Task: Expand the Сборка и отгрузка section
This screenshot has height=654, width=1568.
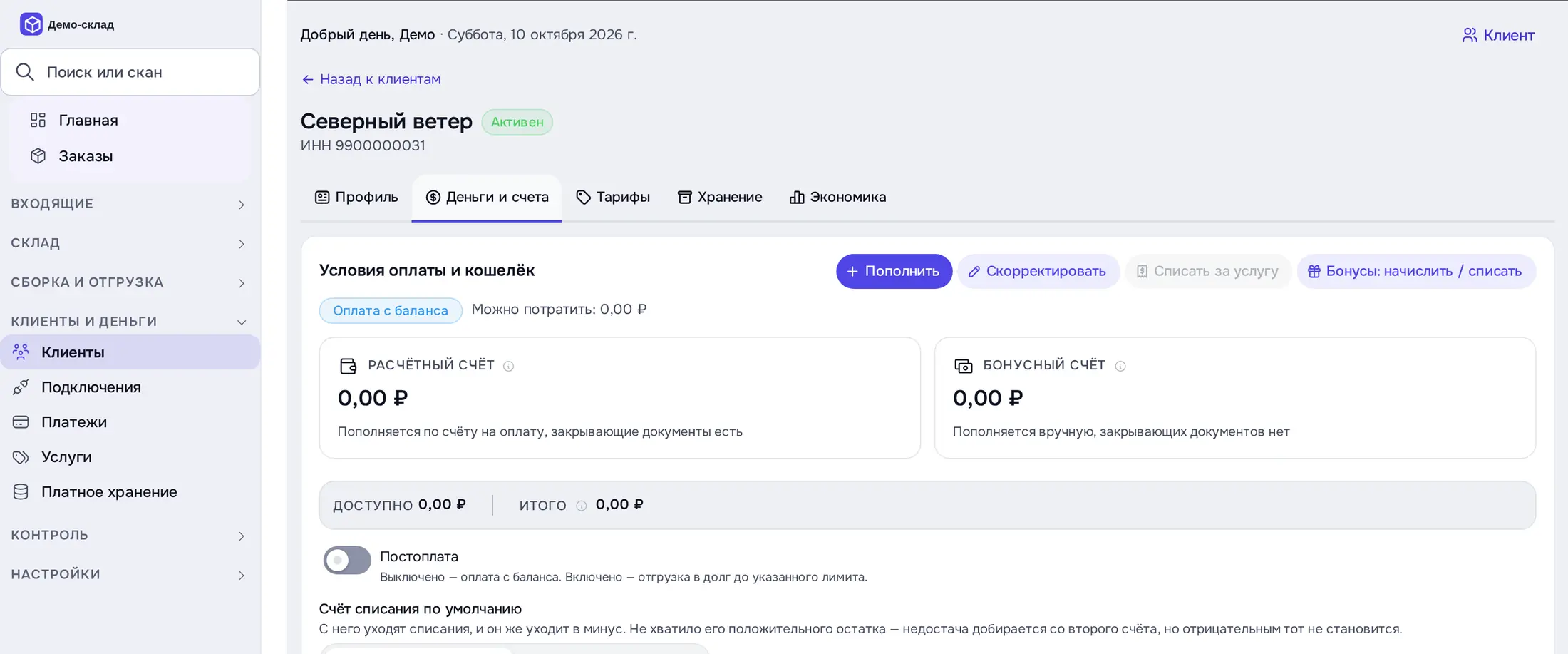Action: coord(129,282)
